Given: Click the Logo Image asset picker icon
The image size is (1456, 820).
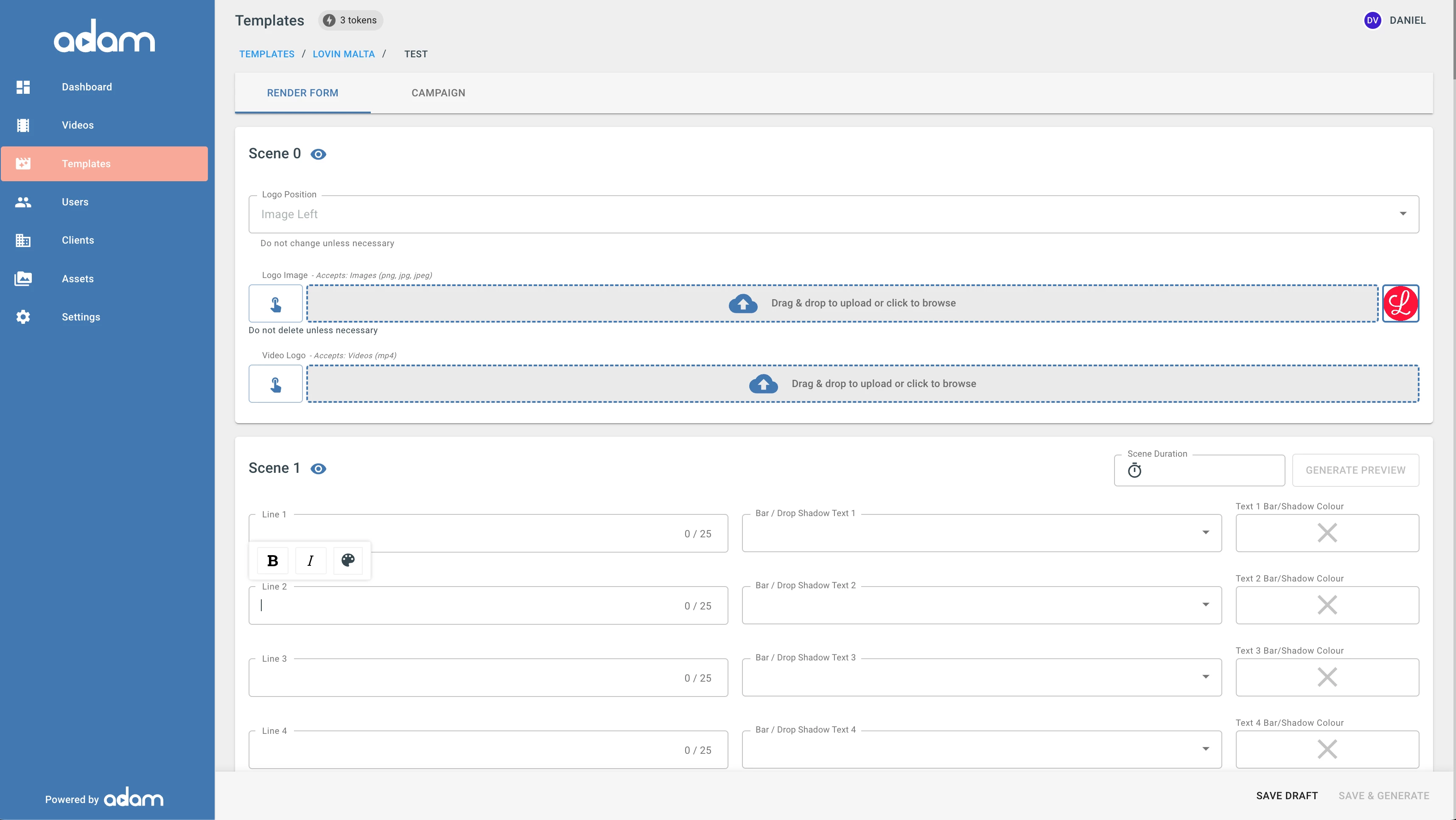Looking at the screenshot, I should pyautogui.click(x=276, y=304).
